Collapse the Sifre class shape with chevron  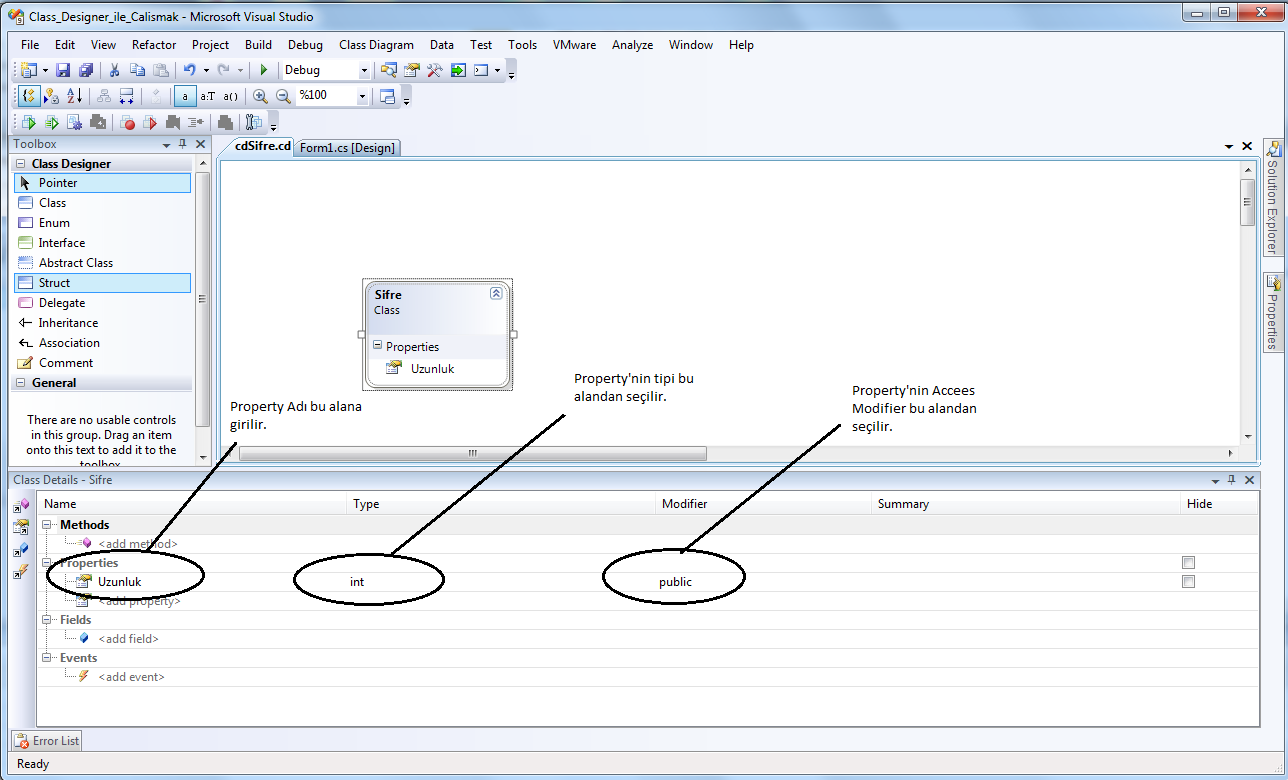496,293
